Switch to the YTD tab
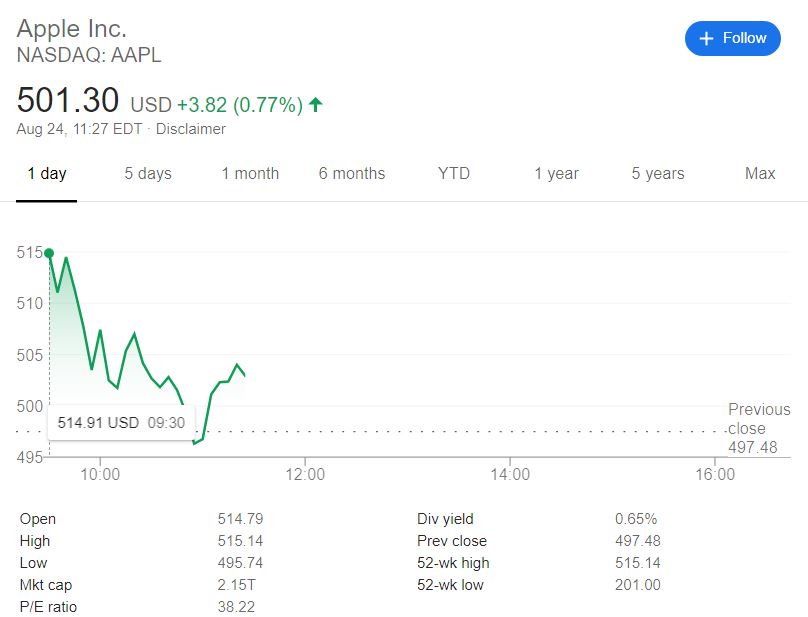 (x=454, y=173)
